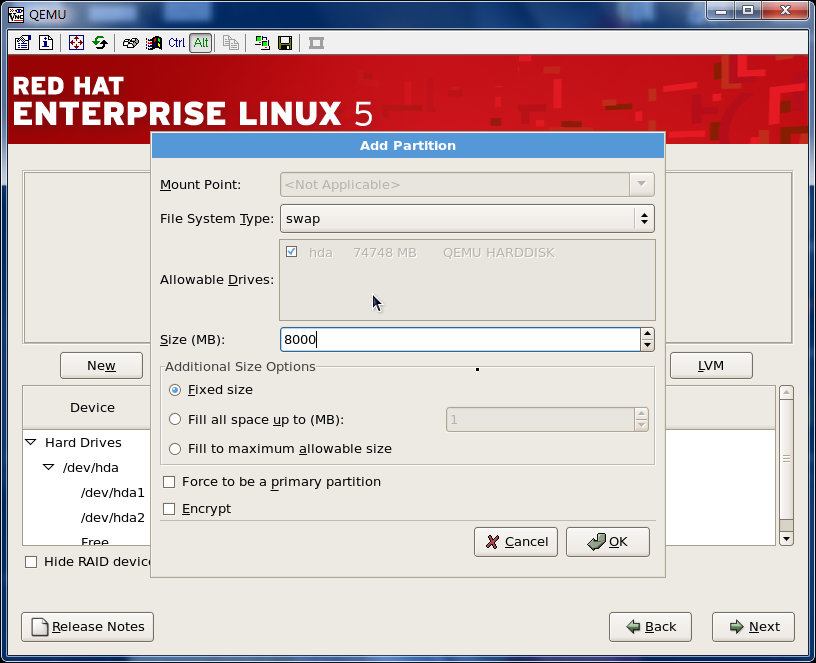Minimize the QEMU window
Image resolution: width=816 pixels, height=663 pixels.
point(721,10)
